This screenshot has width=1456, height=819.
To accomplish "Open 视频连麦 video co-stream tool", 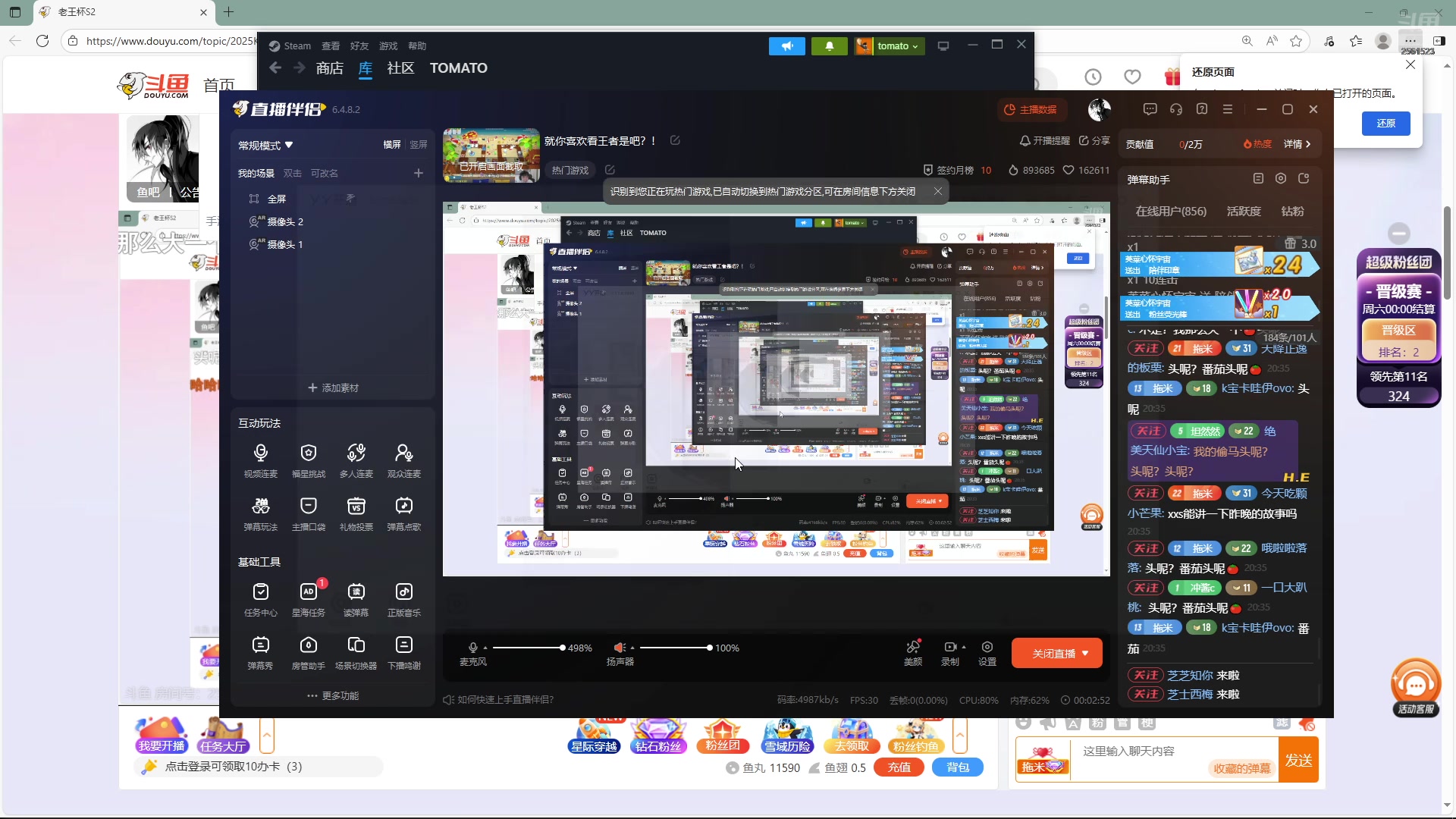I will [260, 460].
